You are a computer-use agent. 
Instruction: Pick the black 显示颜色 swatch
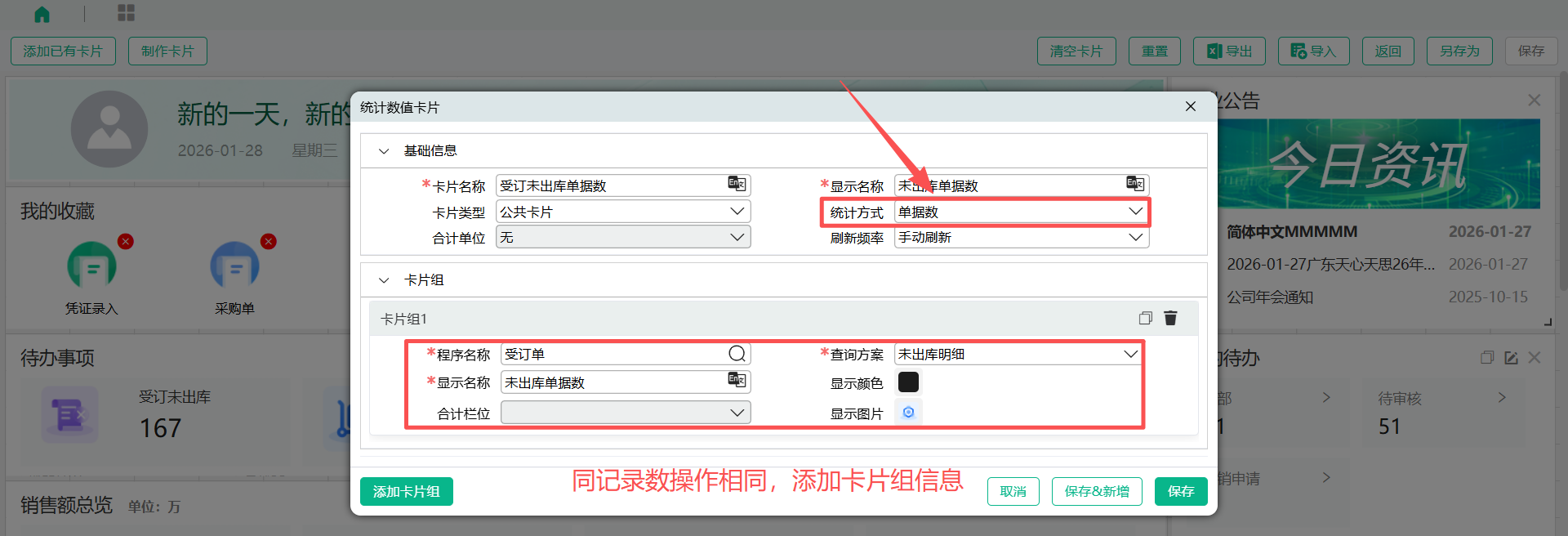pos(908,382)
